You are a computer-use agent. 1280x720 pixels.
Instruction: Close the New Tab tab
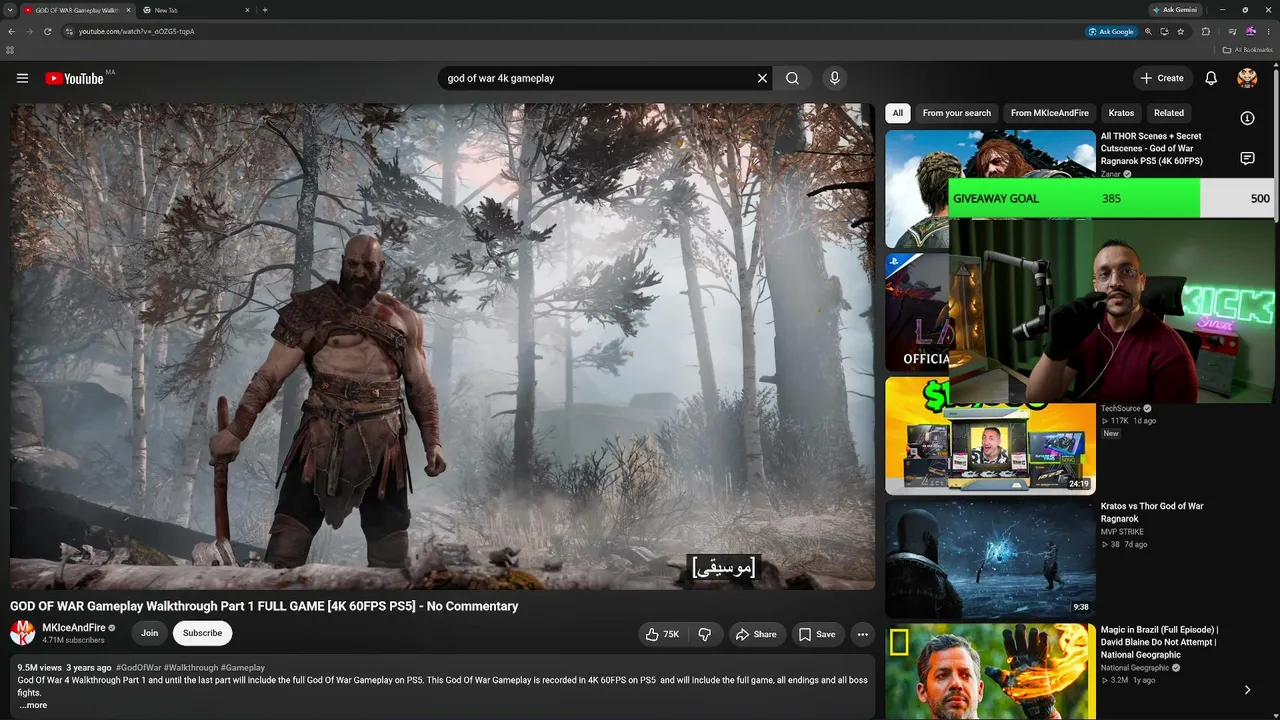coord(248,10)
